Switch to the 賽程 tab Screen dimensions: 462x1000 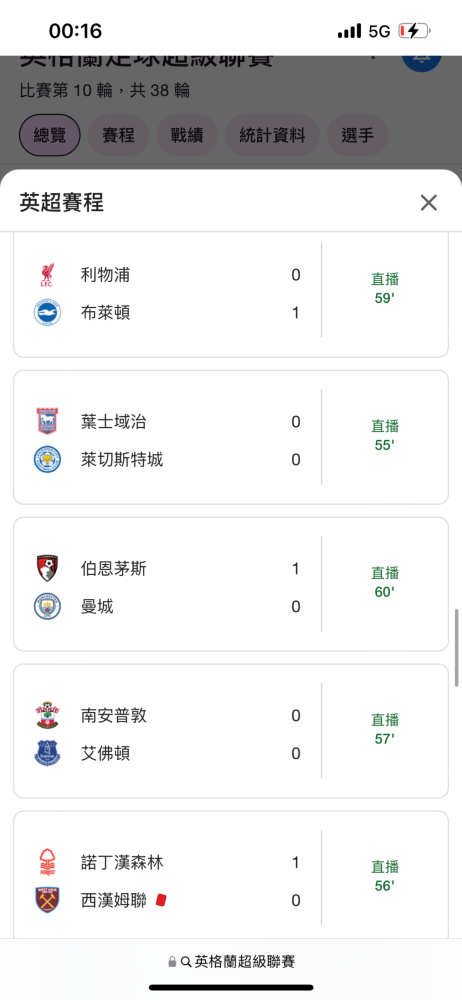(x=118, y=135)
